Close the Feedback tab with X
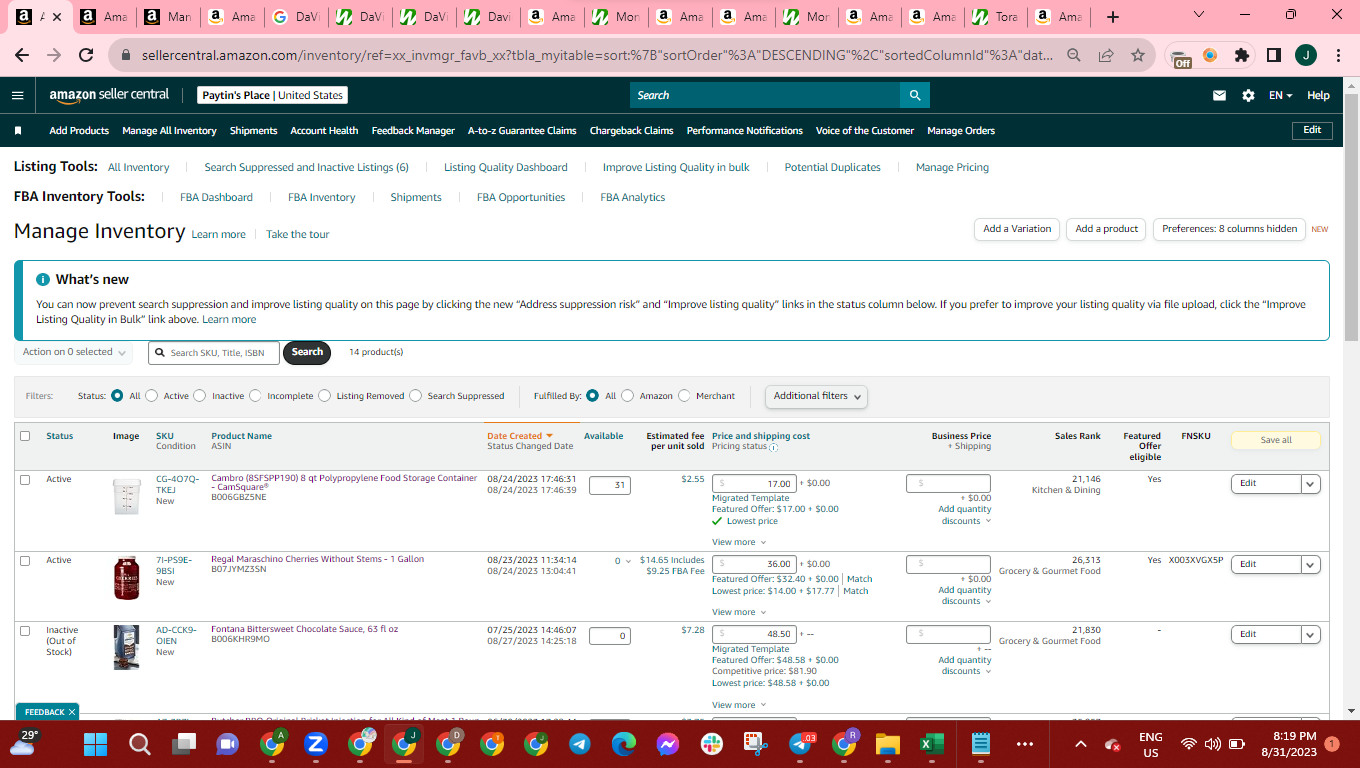Screen dimensions: 1360x768 [x=72, y=712]
